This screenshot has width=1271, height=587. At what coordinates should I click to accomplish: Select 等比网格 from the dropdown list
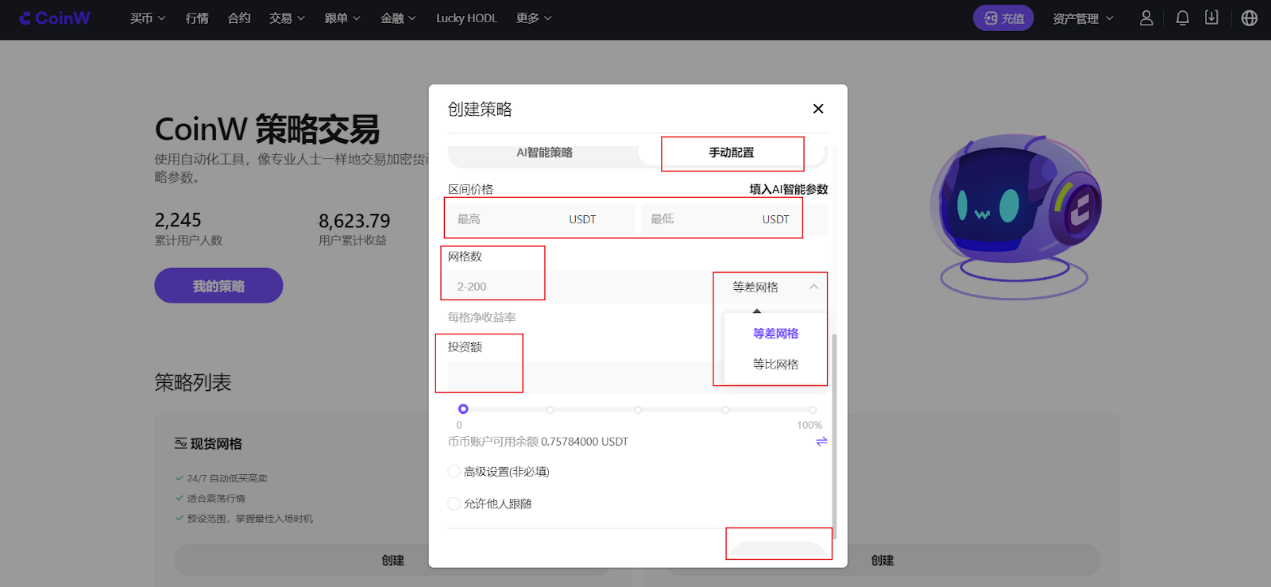pyautogui.click(x=775, y=365)
